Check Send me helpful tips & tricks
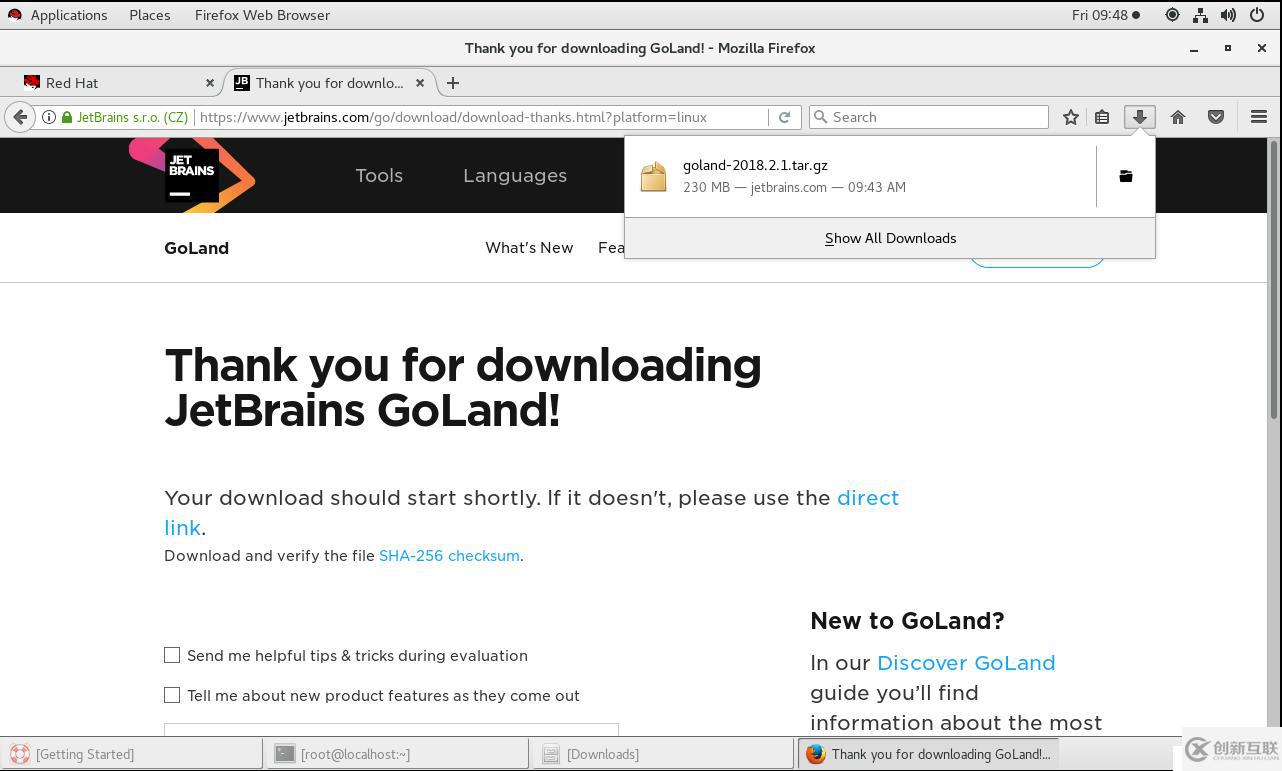 tap(172, 655)
